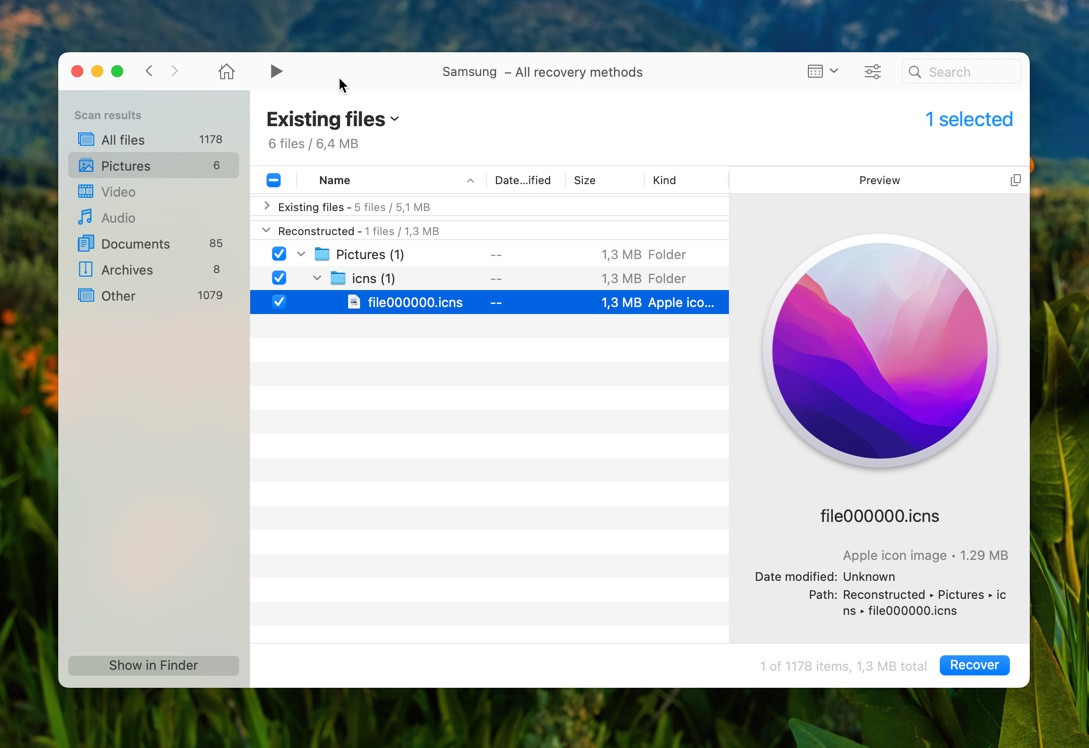Click '6 files / 6,4 MB' subtitle
Image resolution: width=1089 pixels, height=748 pixels.
click(x=313, y=144)
